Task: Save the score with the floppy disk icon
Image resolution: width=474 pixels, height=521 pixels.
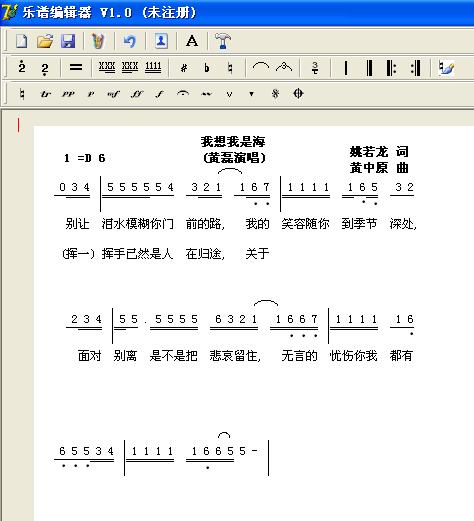Action: coord(68,41)
